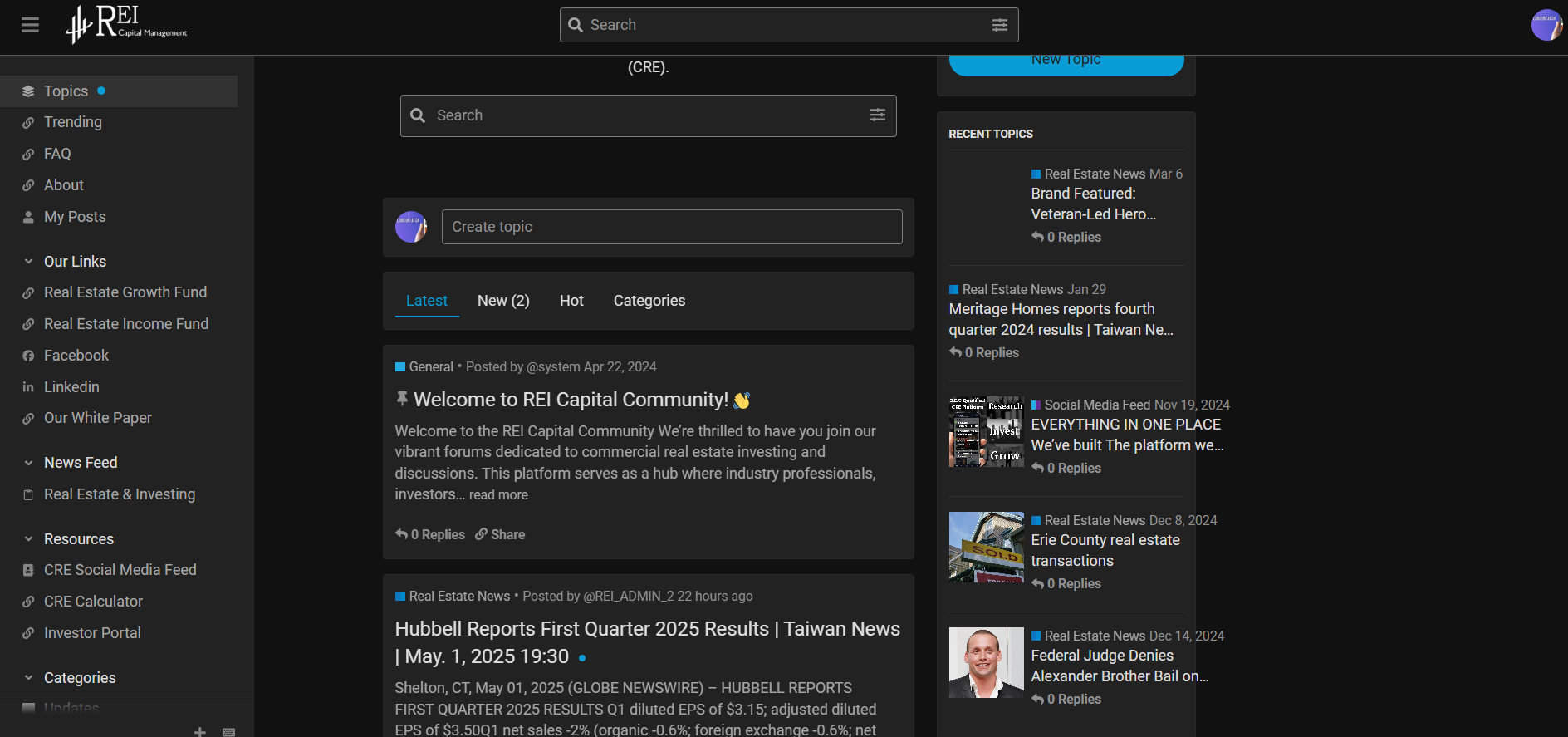Open advanced filters in the forum search box
The width and height of the screenshot is (1568, 737).
point(878,115)
